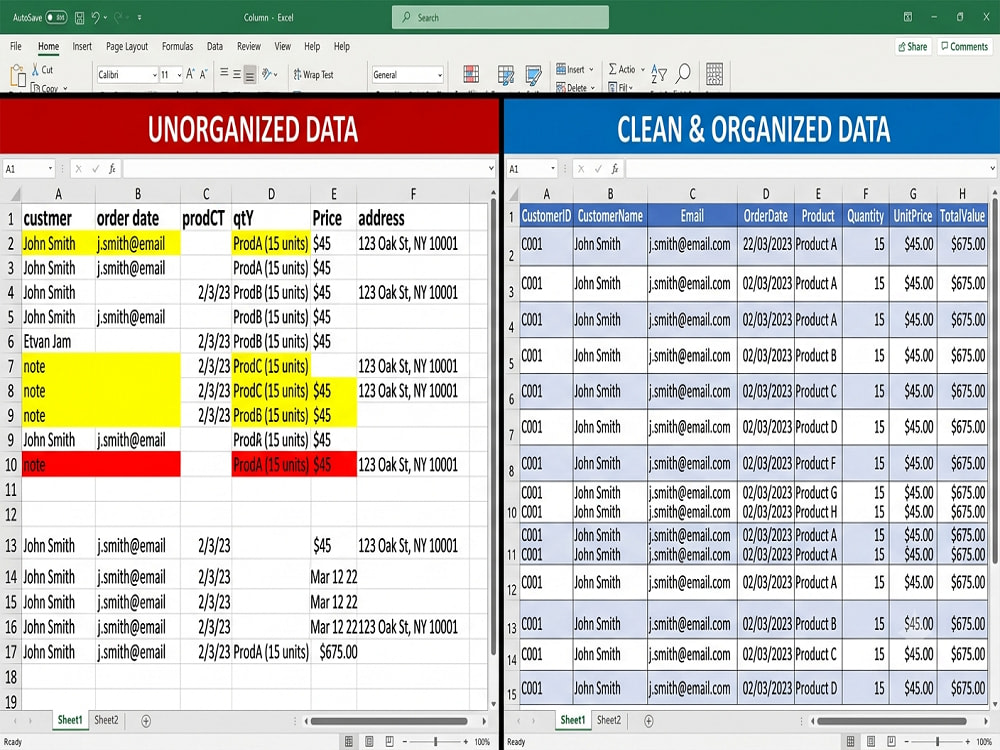Click the highlighted Bottom Align icon

[250, 75]
